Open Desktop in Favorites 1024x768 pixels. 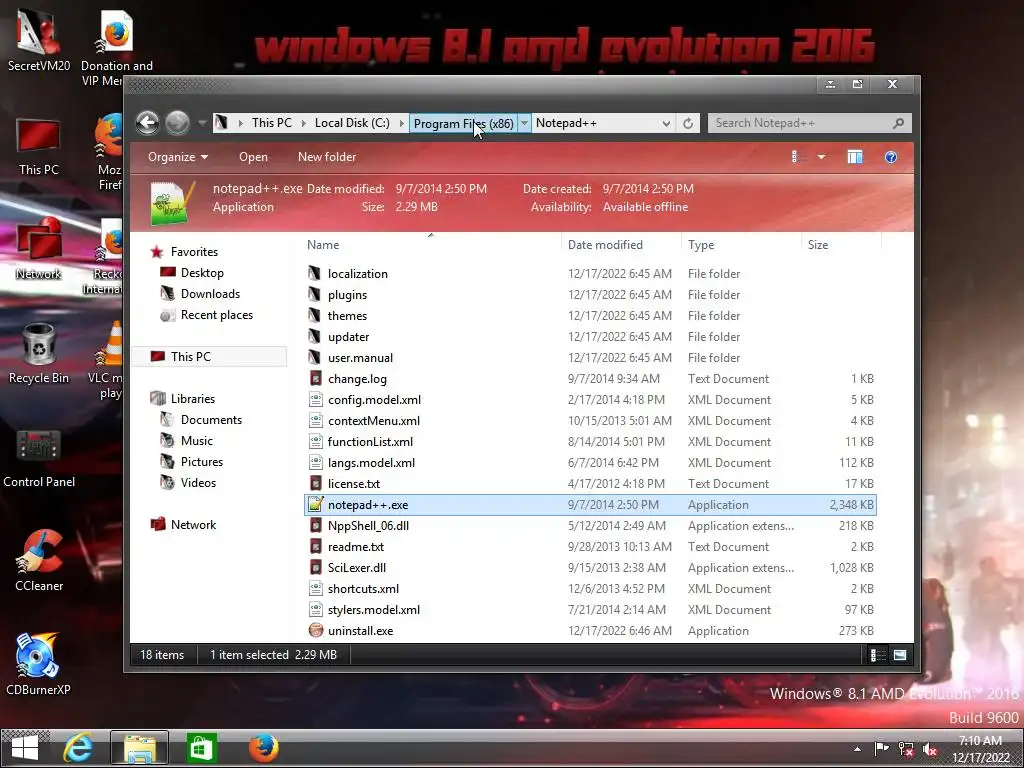[x=202, y=272]
